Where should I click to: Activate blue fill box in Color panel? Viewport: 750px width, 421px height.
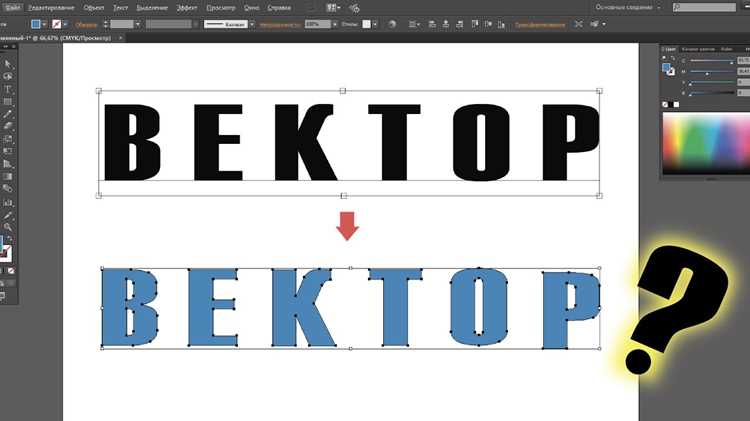(x=666, y=67)
